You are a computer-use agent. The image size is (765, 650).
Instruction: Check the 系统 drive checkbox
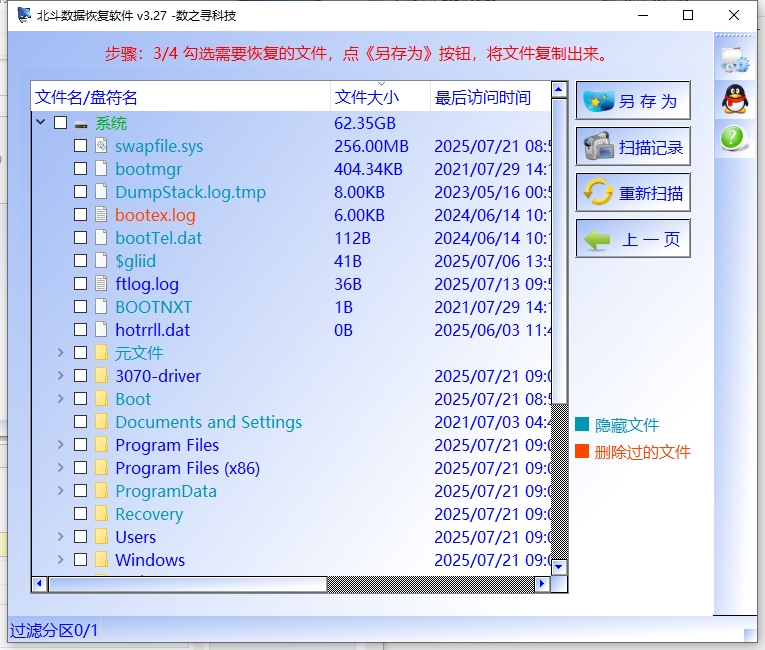pyautogui.click(x=60, y=122)
